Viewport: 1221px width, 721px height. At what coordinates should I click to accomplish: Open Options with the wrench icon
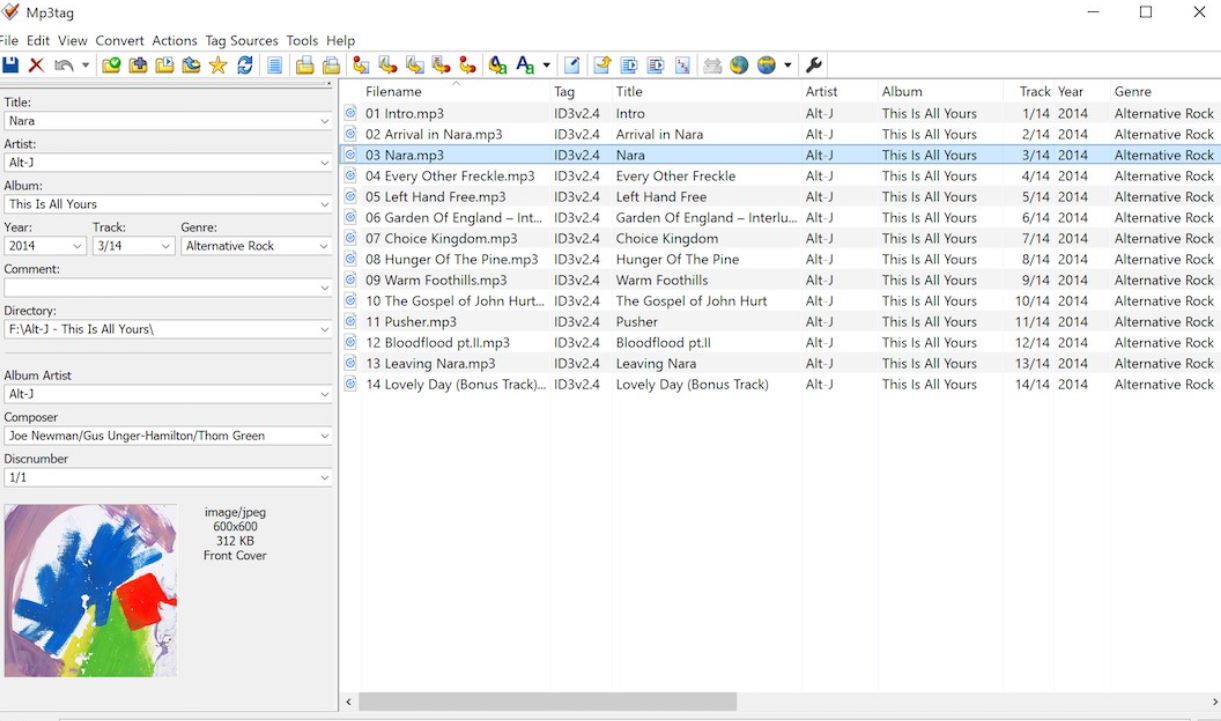point(814,65)
